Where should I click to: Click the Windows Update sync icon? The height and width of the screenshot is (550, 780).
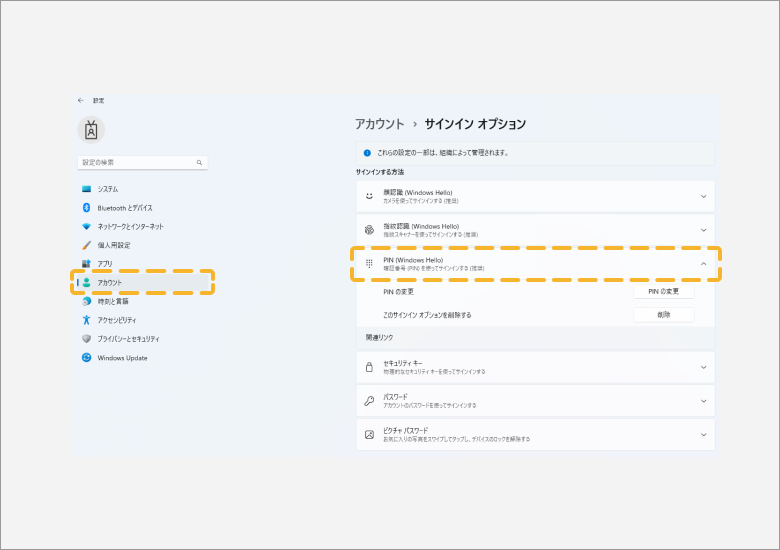(87, 358)
